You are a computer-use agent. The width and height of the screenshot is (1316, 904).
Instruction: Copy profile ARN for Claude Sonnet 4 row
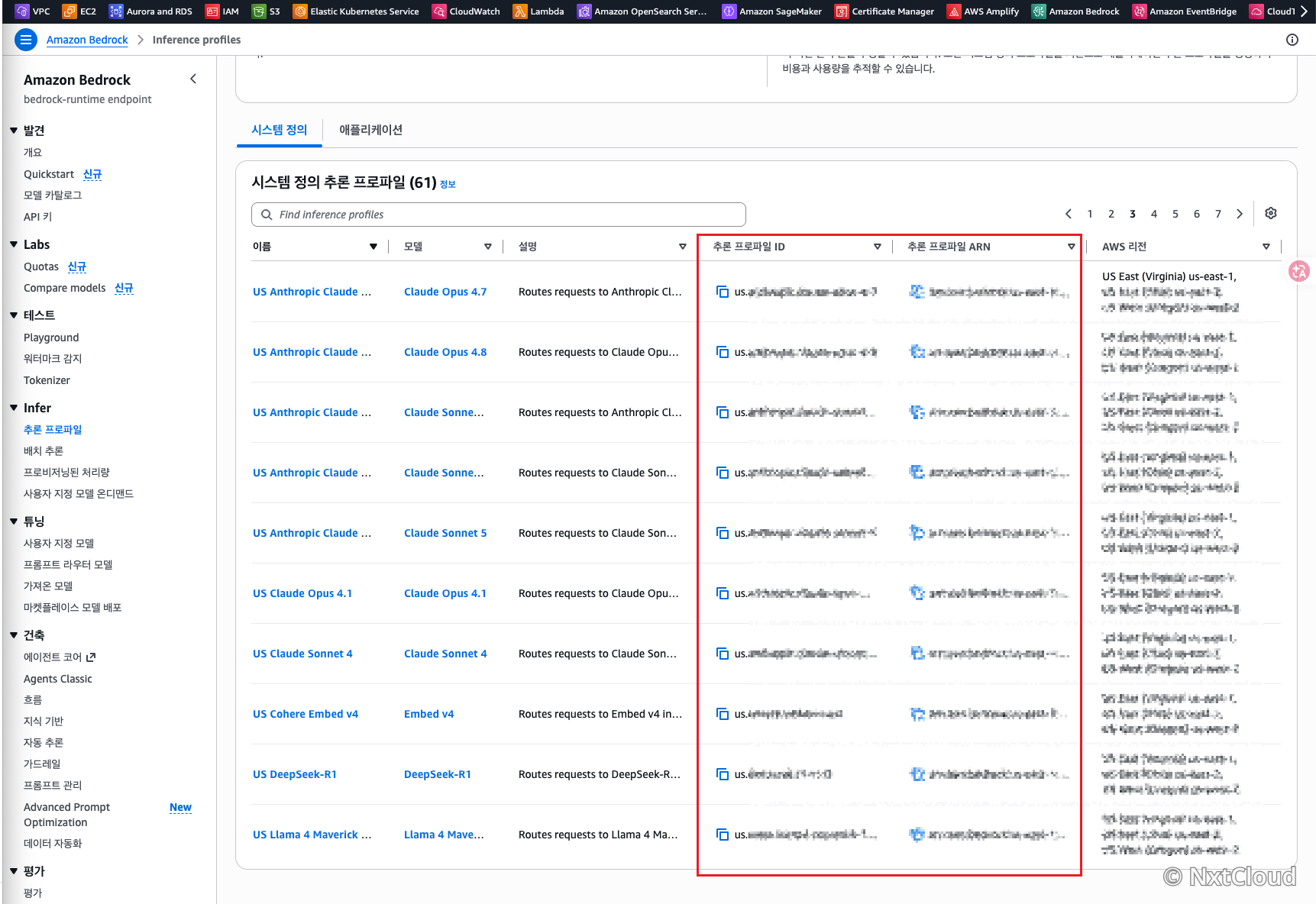coord(917,654)
